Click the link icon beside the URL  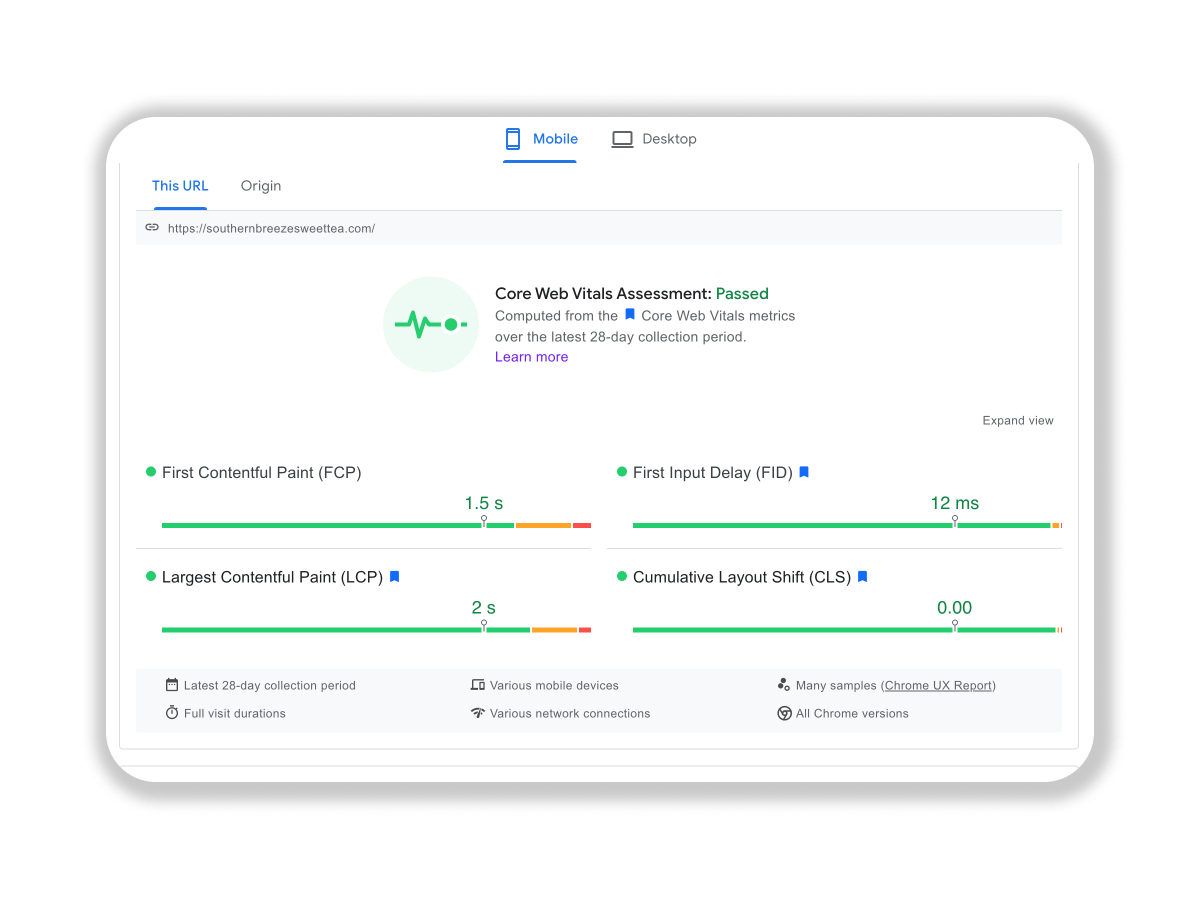(x=152, y=228)
